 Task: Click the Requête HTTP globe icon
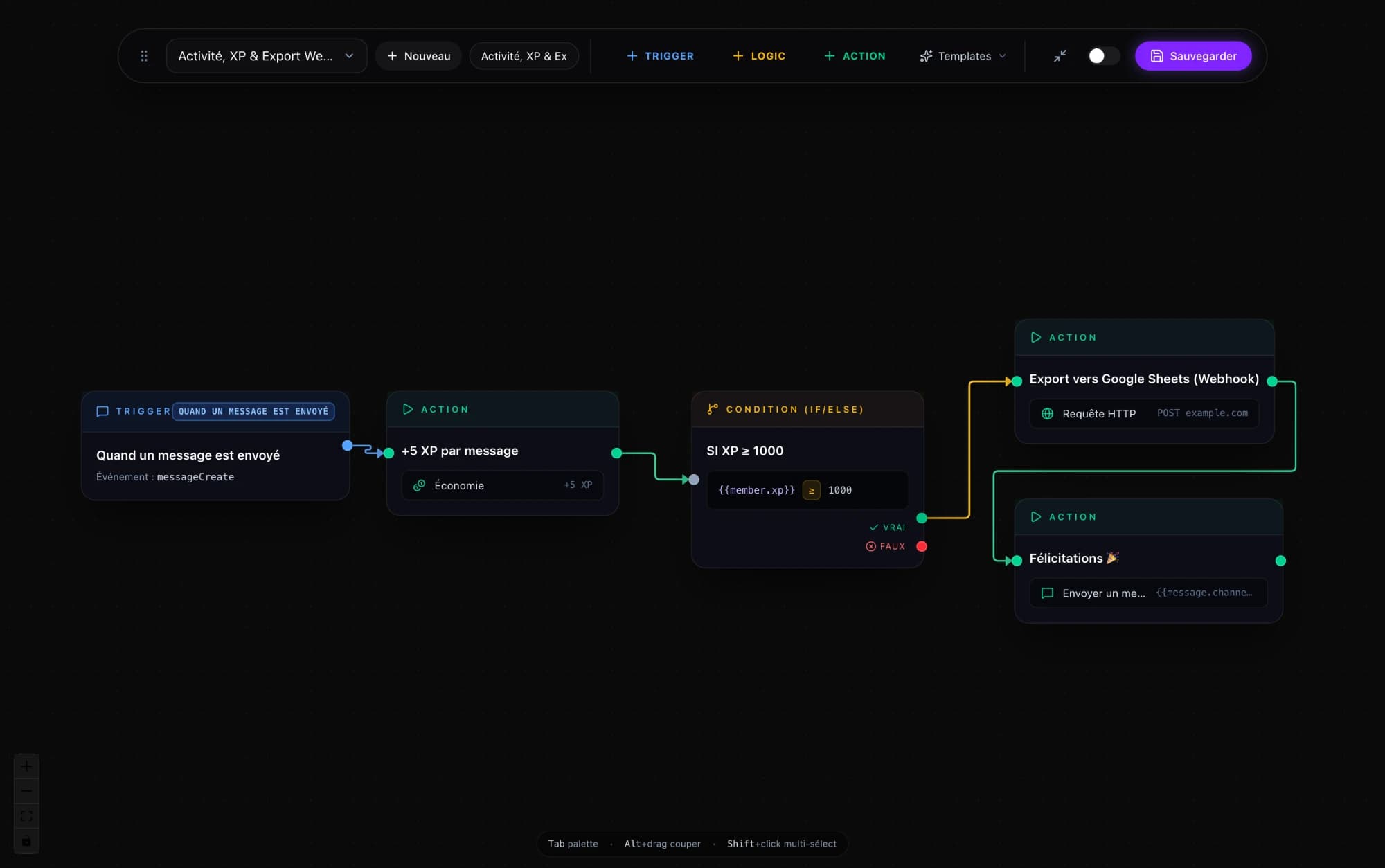1047,413
